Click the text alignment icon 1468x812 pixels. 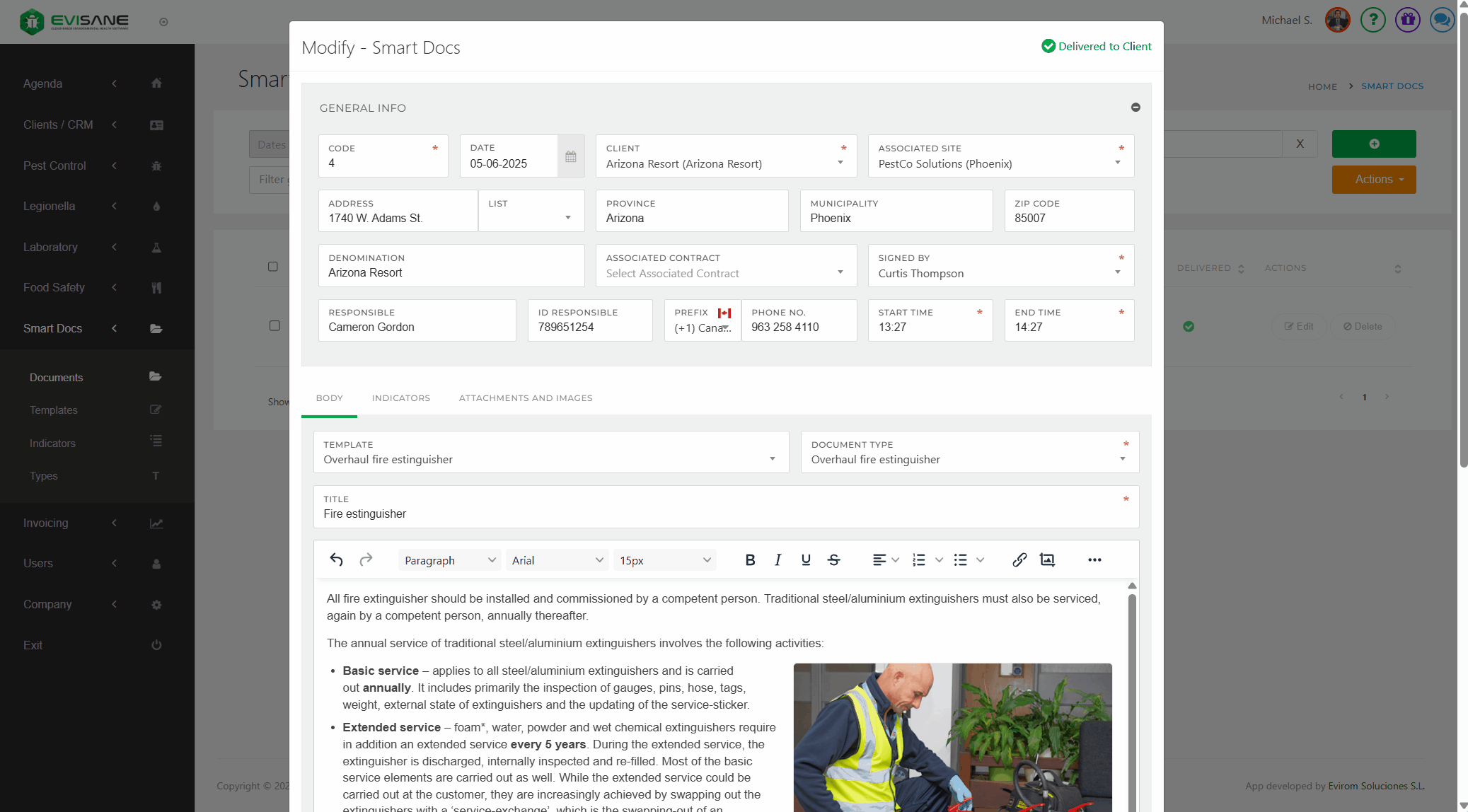(x=879, y=560)
